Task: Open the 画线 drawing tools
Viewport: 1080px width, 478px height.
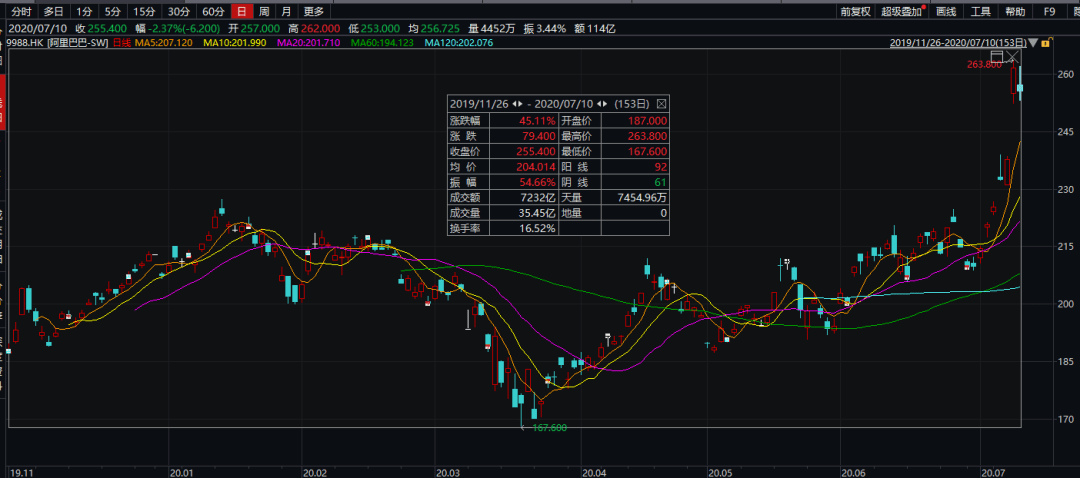Action: (946, 12)
